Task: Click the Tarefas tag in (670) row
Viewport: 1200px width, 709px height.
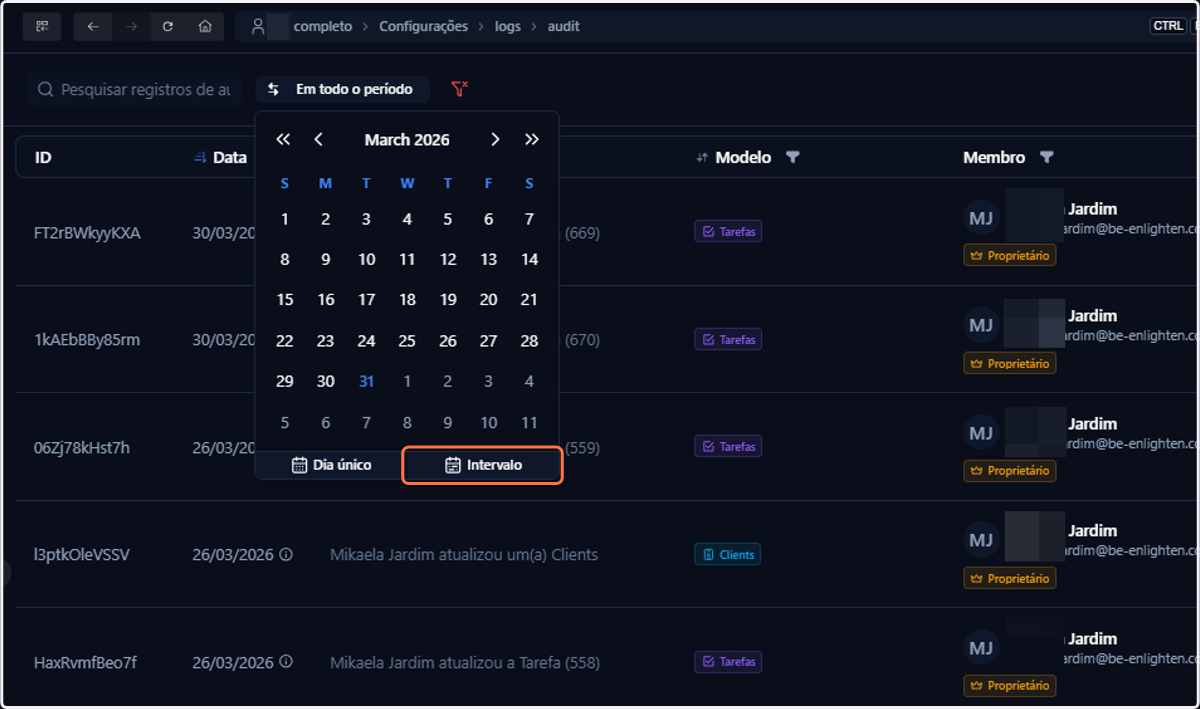Action: point(728,340)
